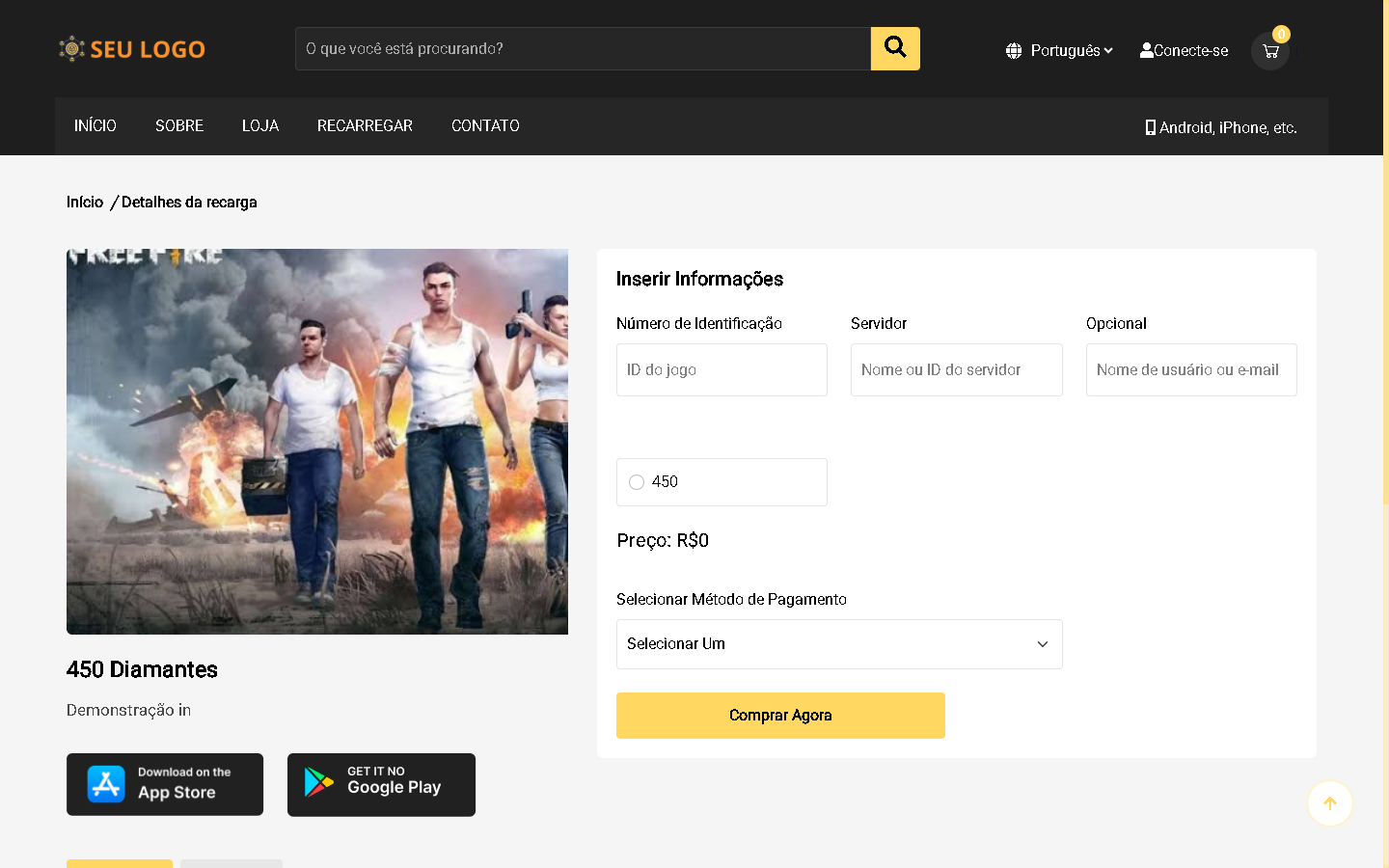Click the magnifying glass search button

(x=895, y=48)
